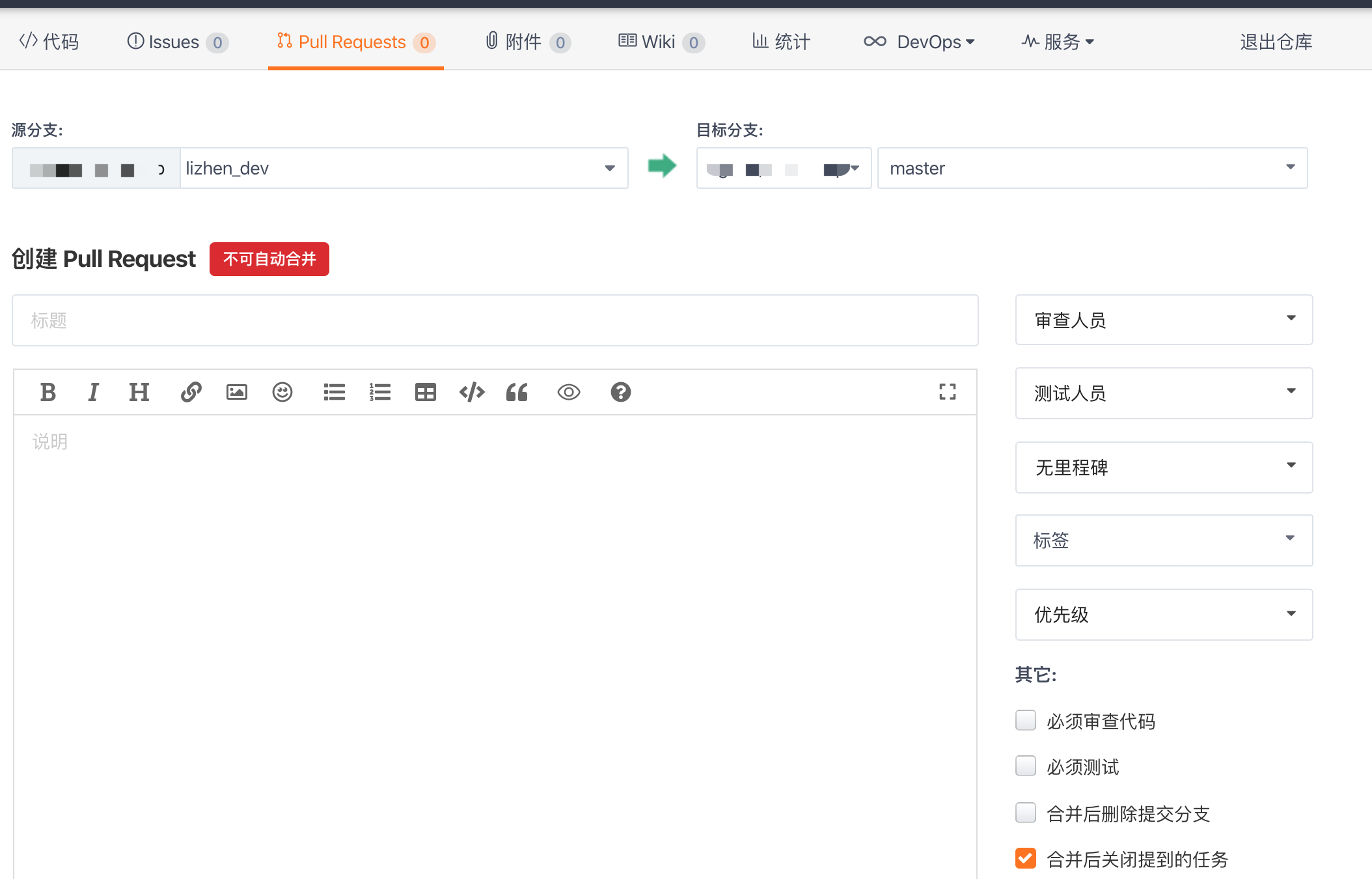Screen dimensions: 1372x879
Task: Click the Bold formatting icon
Action: pyautogui.click(x=48, y=392)
